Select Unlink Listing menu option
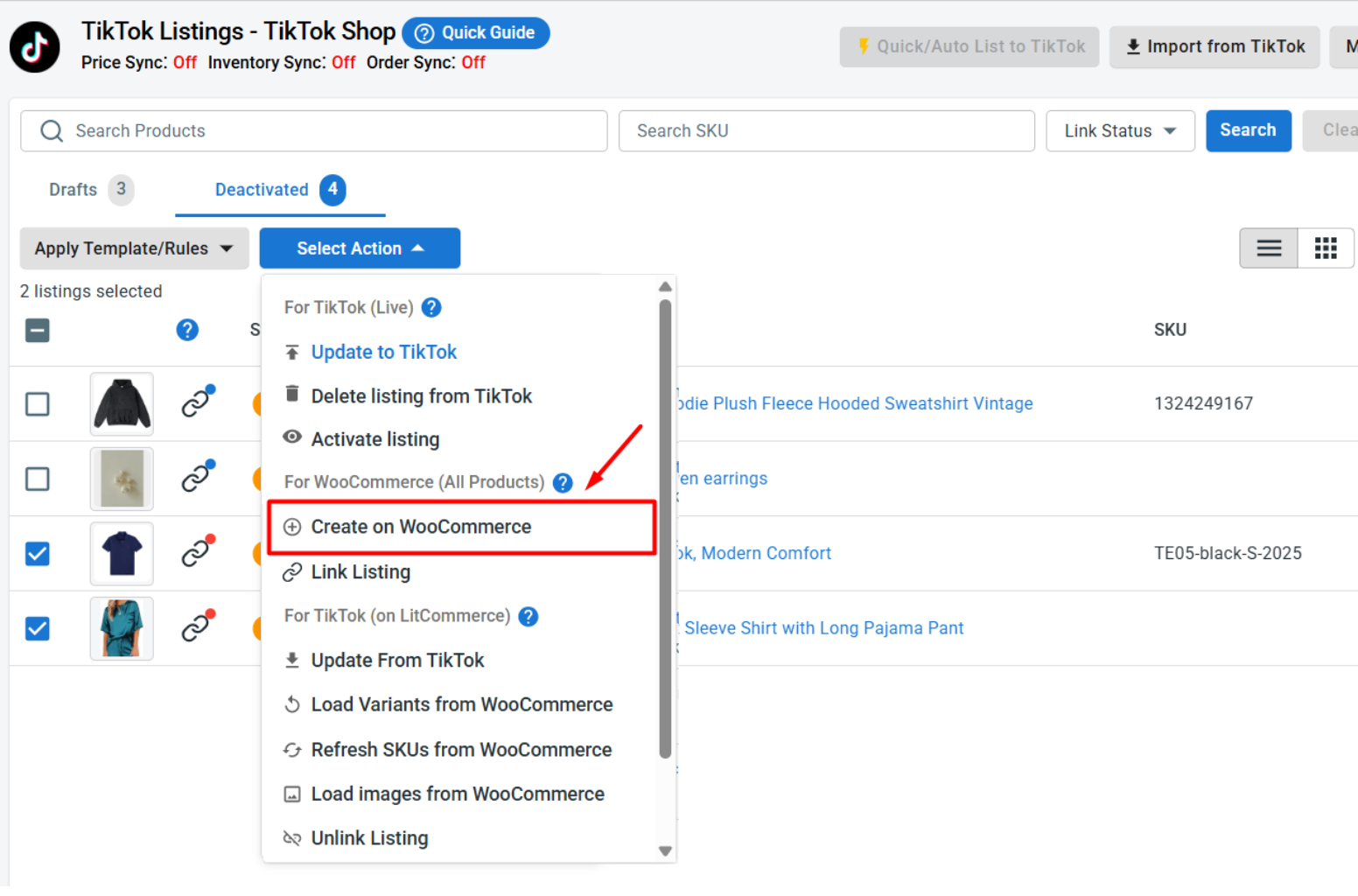Viewport: 1358px width, 896px height. 369,838
